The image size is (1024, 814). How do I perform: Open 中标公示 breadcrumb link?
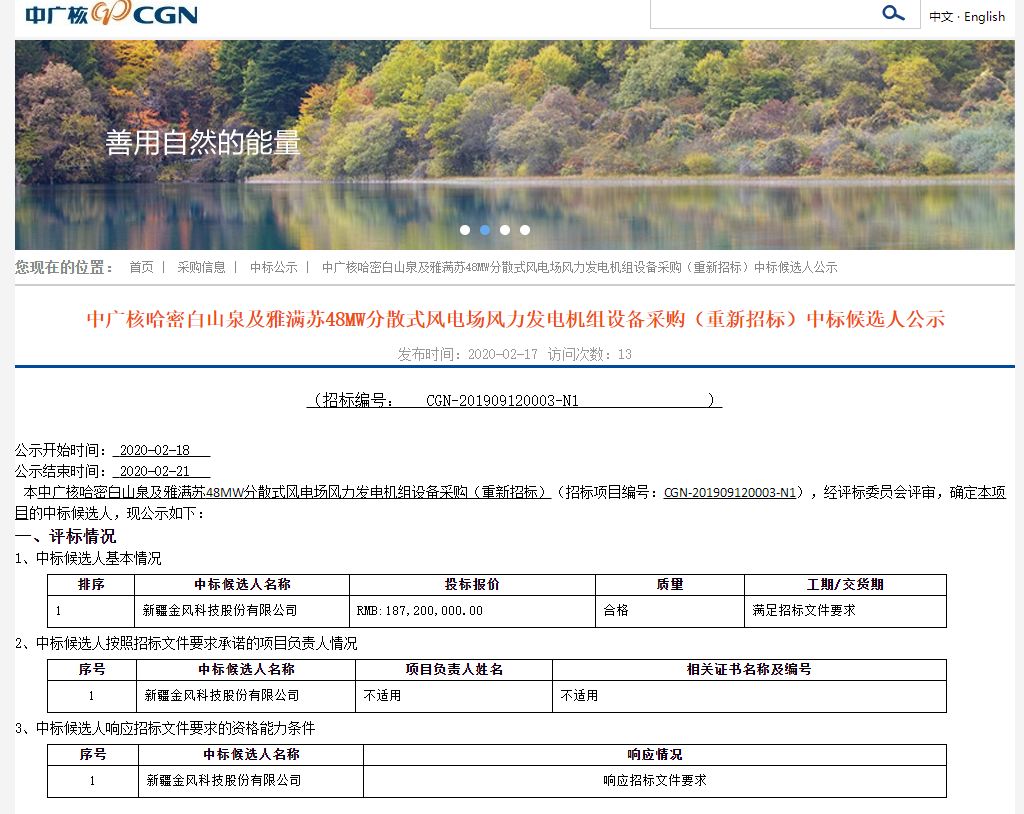point(274,267)
